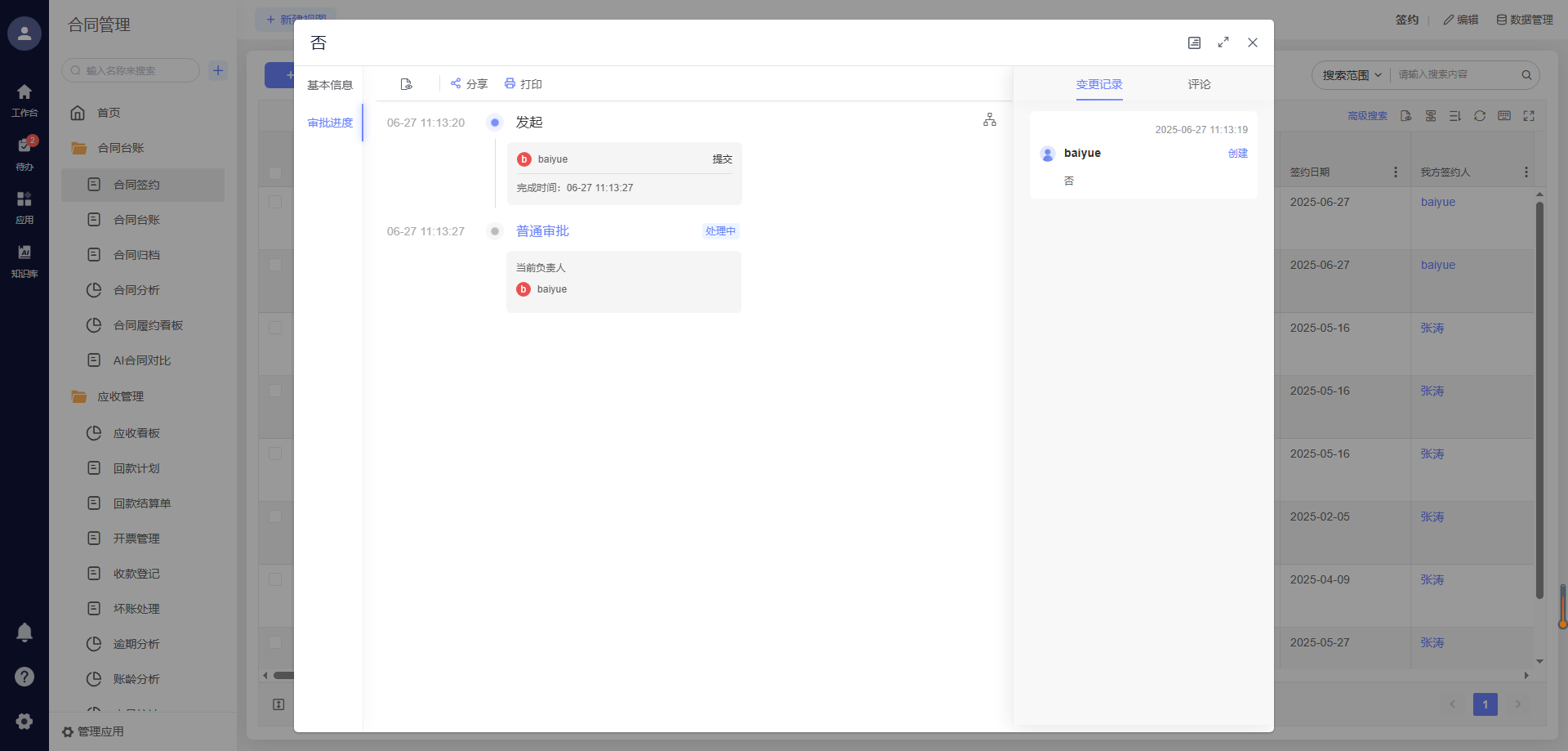The height and width of the screenshot is (751, 1568).
Task: Open the 搜索范围 dropdown
Action: [1352, 75]
